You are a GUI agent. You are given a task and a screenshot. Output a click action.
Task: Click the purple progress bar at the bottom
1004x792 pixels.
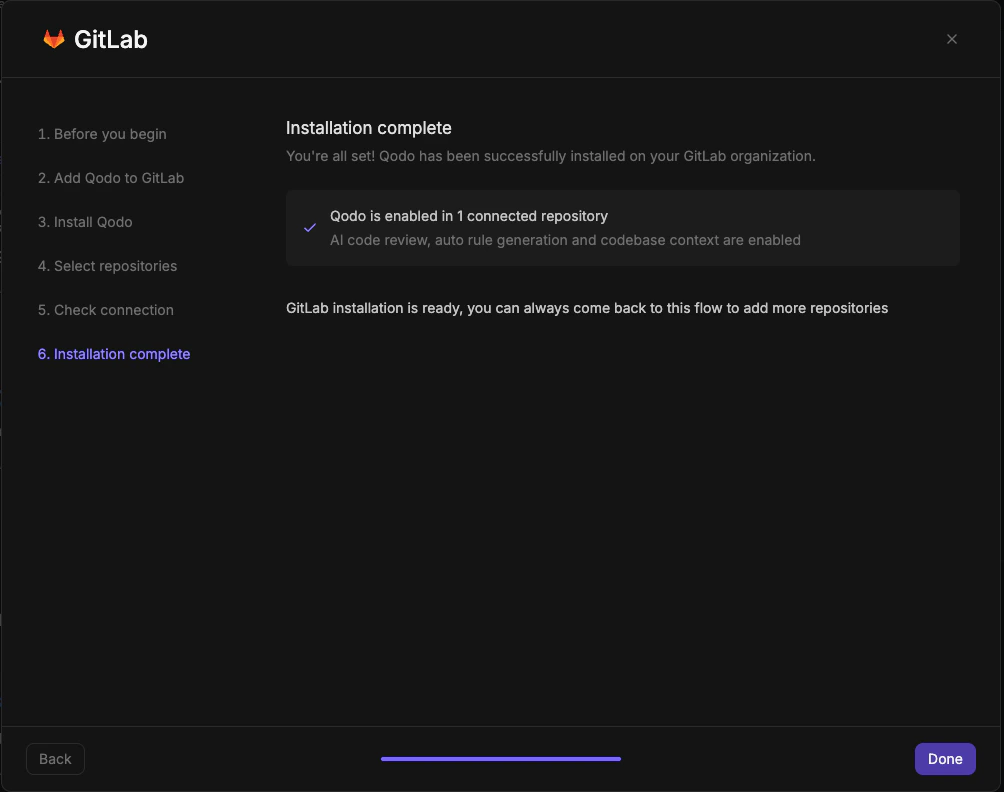501,759
